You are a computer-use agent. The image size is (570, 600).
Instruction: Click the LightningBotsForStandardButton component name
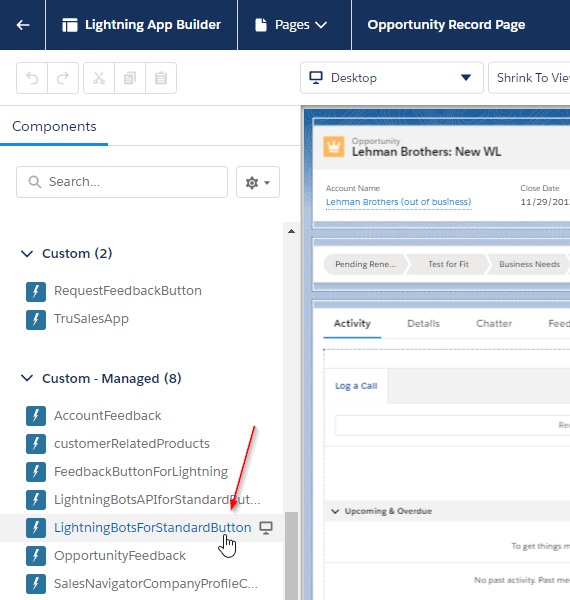coord(153,528)
